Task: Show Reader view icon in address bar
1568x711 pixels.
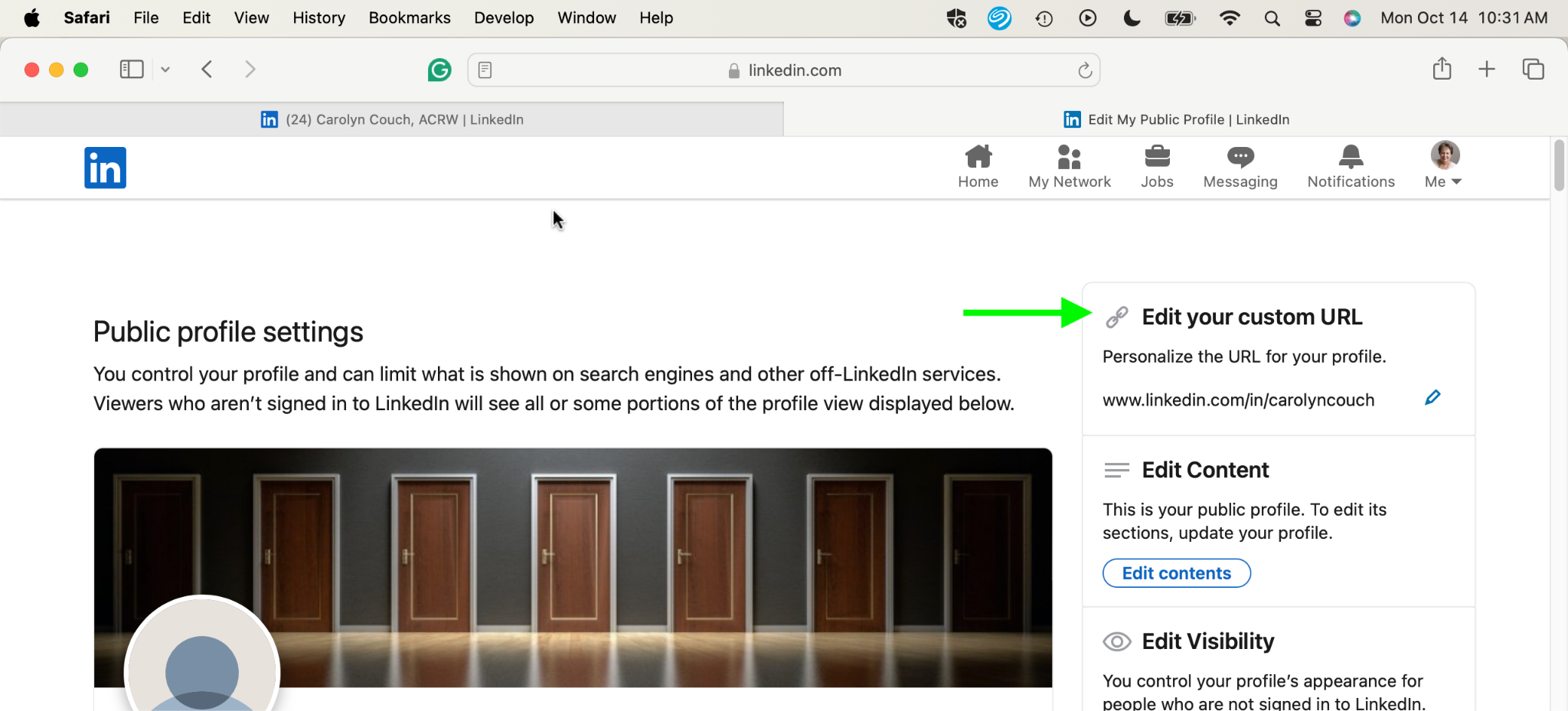Action: coord(485,70)
